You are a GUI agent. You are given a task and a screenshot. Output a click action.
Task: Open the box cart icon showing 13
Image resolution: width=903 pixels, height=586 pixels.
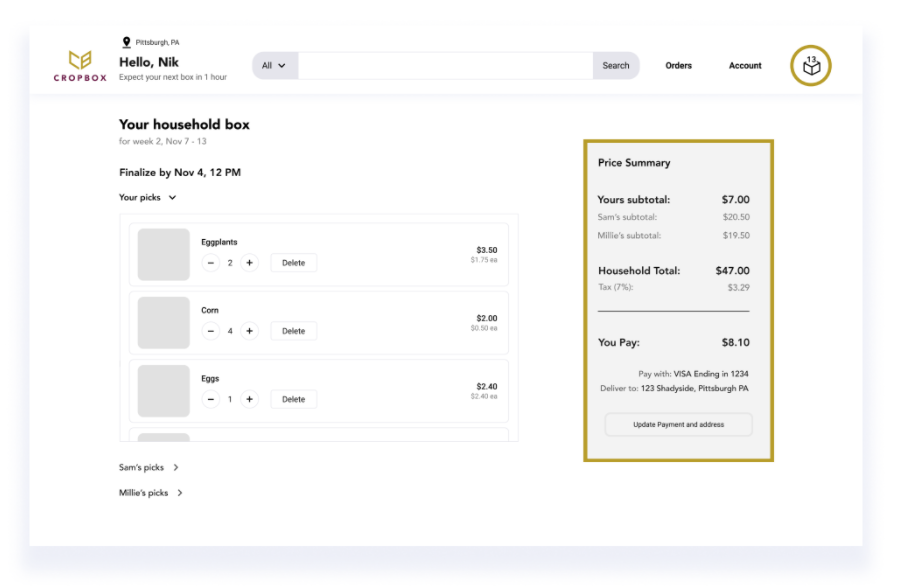(810, 66)
